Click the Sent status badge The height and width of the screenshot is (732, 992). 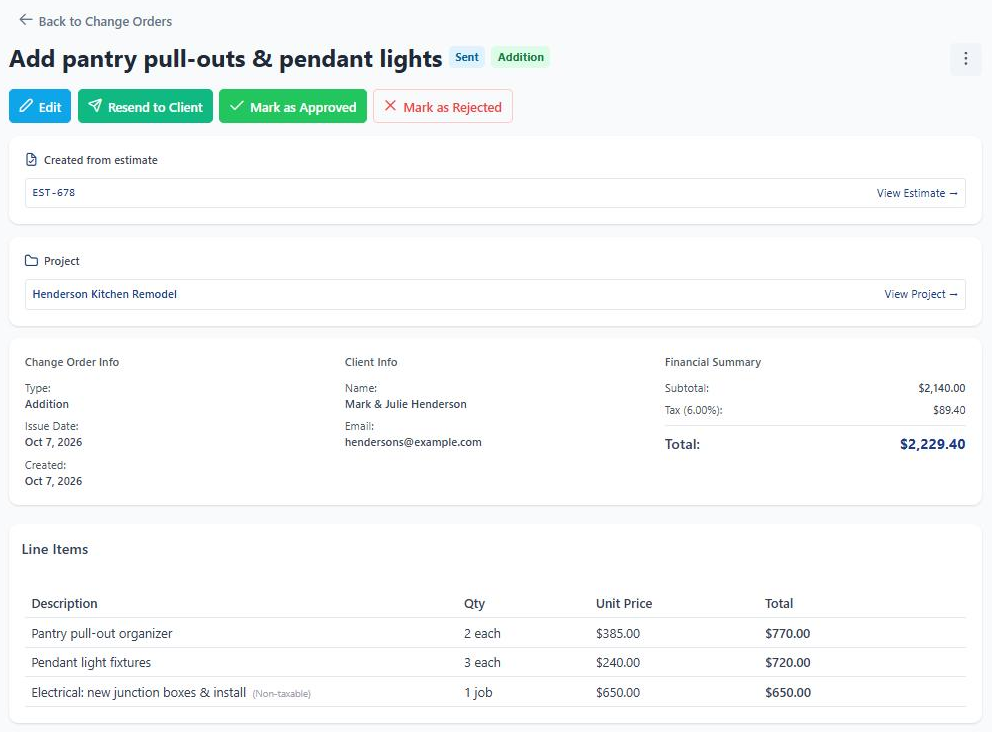point(467,57)
